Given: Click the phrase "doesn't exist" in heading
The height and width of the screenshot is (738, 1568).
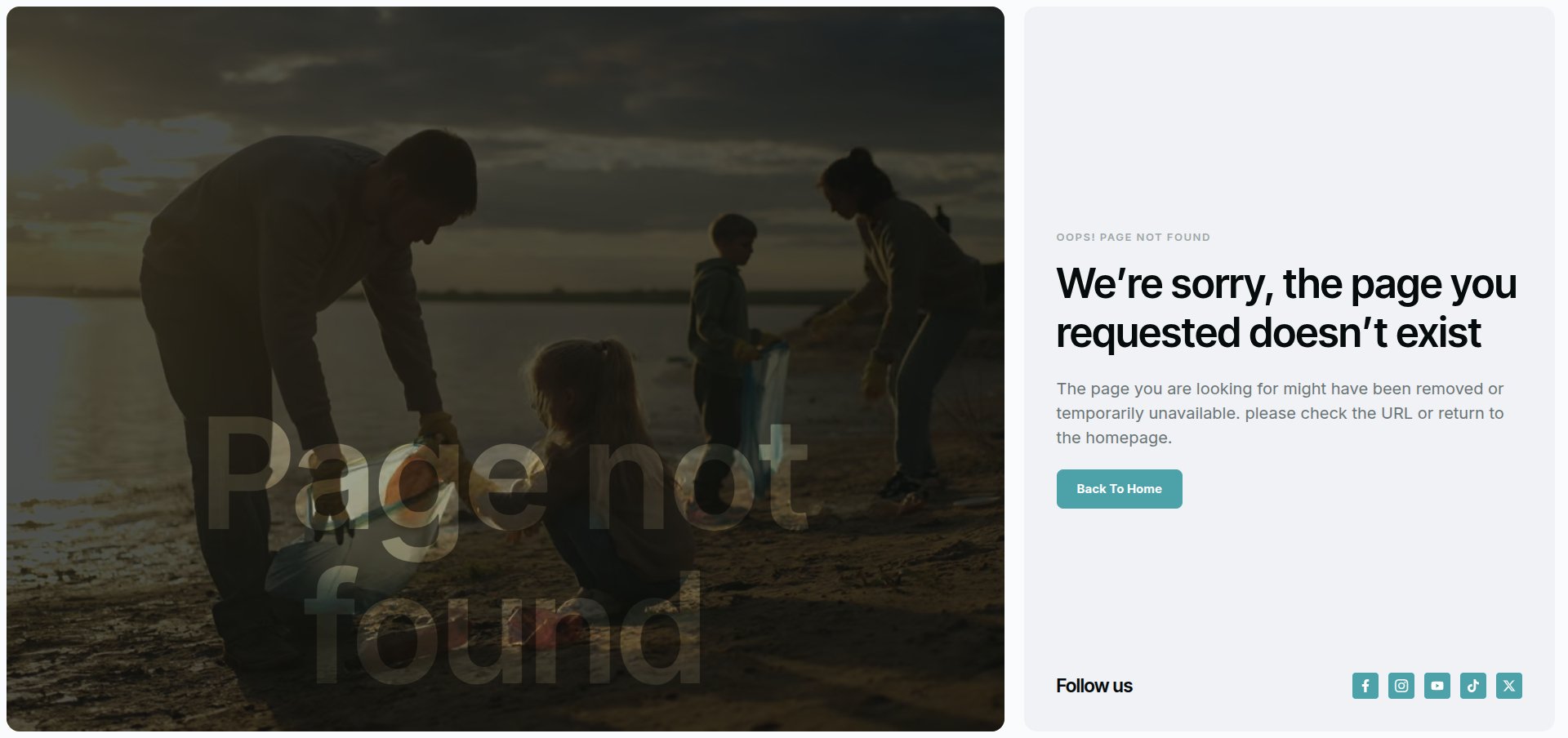Looking at the screenshot, I should pyautogui.click(x=1364, y=332).
